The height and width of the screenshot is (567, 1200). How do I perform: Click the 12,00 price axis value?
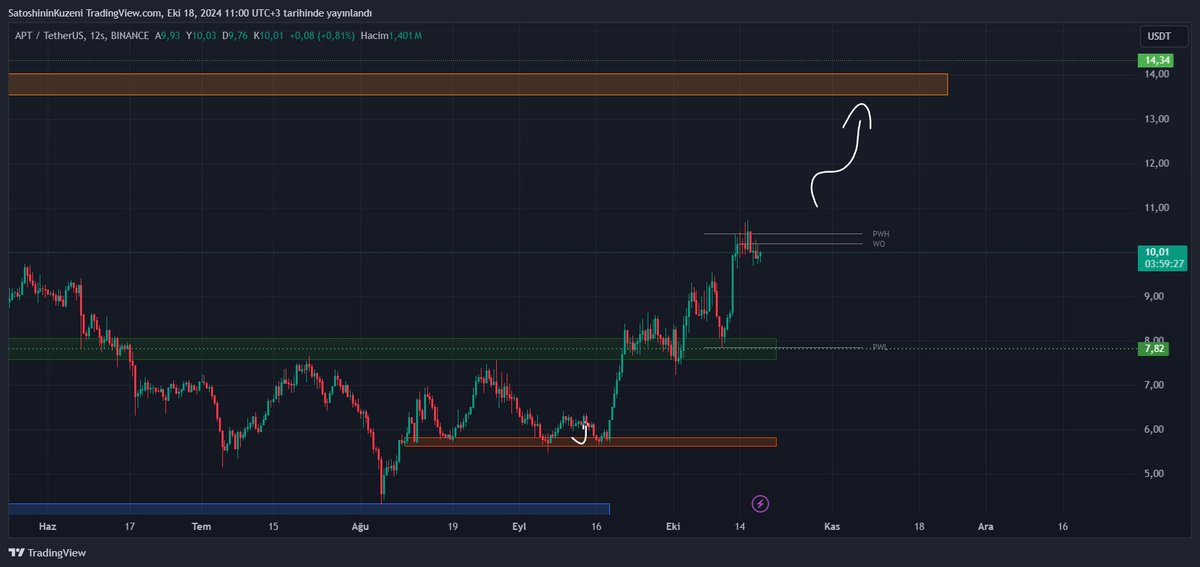click(x=1157, y=163)
